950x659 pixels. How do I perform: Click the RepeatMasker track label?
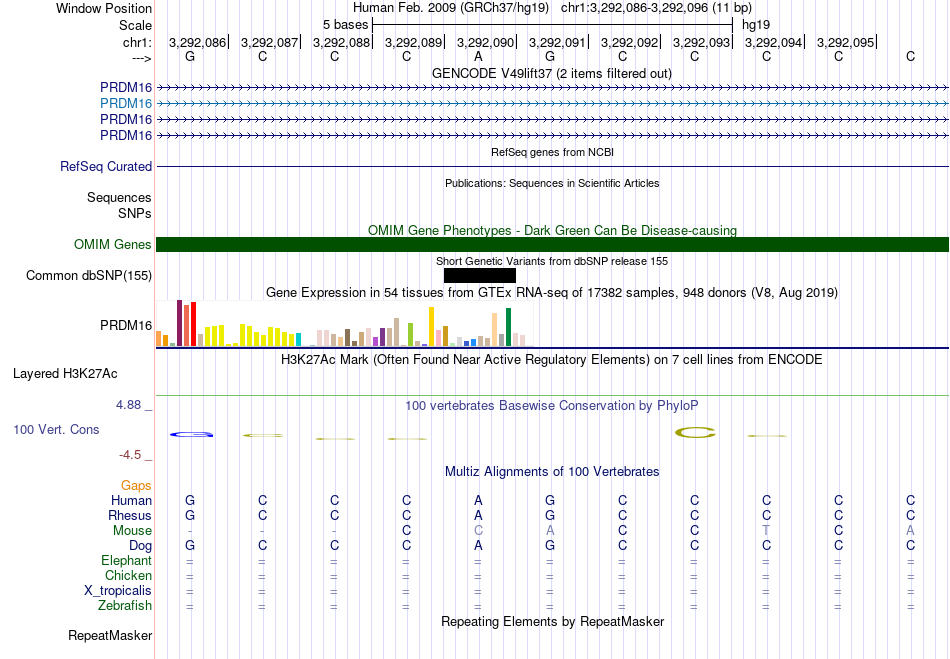(x=110, y=635)
